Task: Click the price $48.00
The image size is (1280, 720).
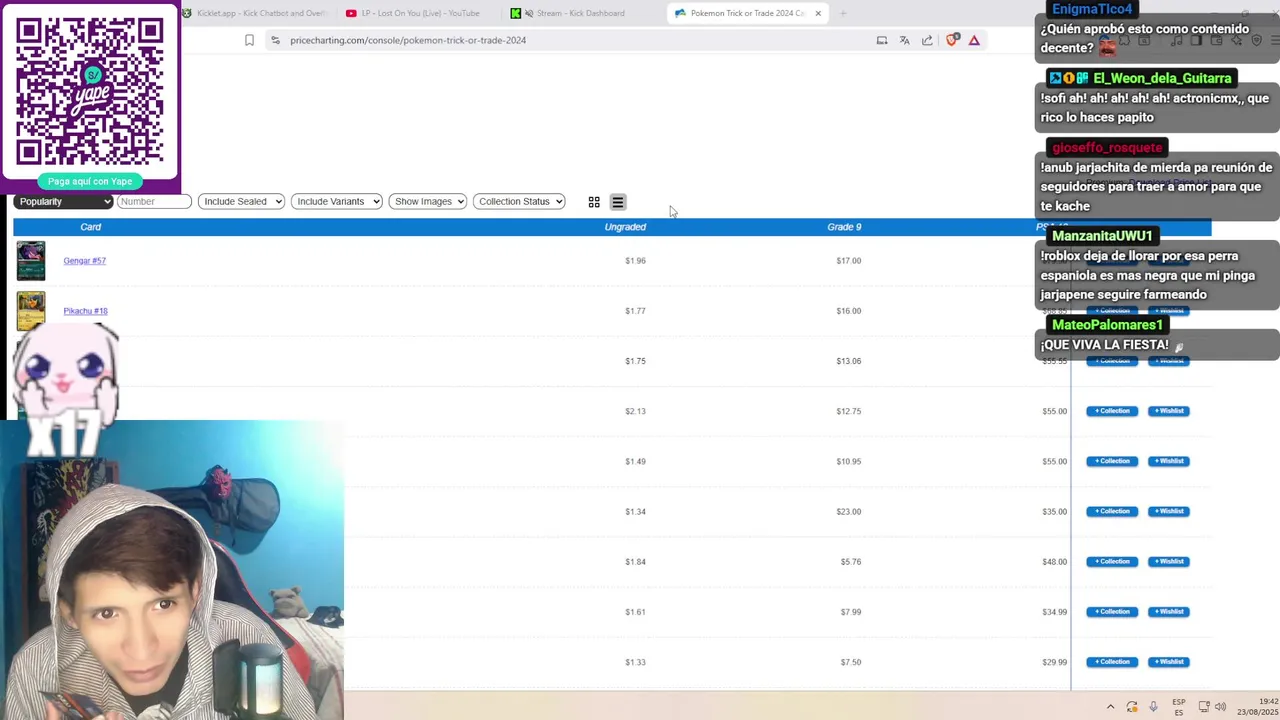Action: pos(1054,561)
